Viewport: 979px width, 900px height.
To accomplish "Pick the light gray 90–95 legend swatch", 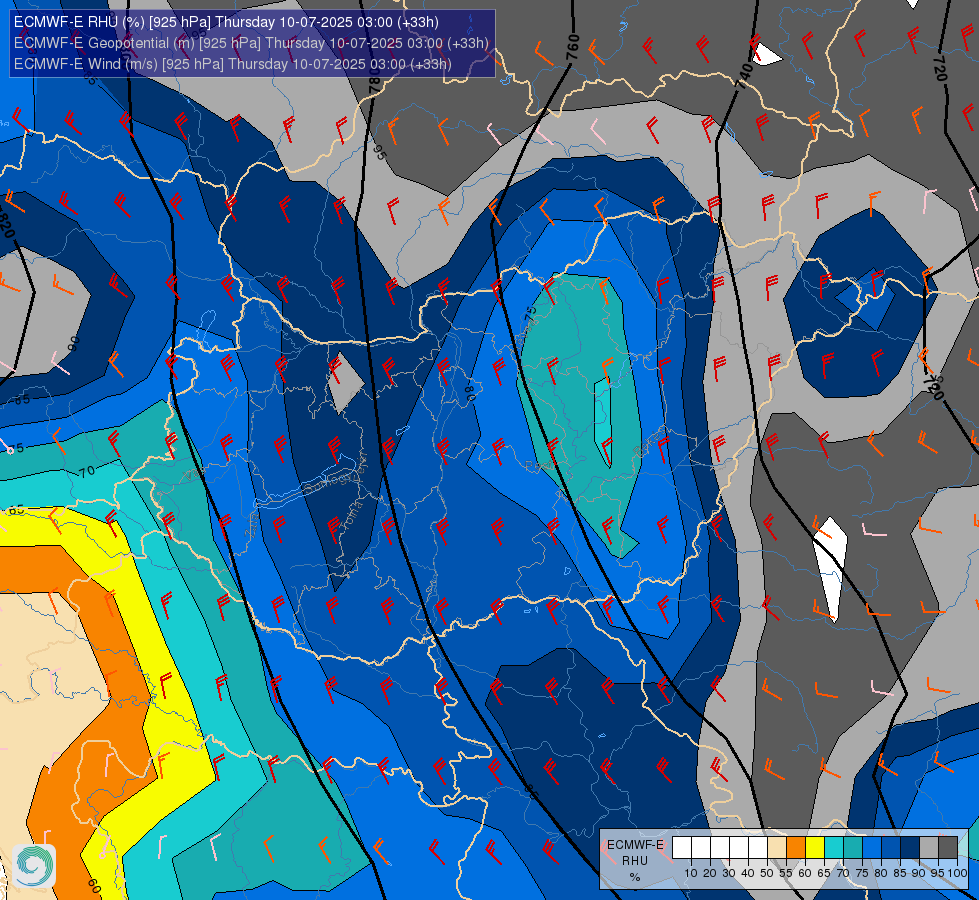I will (x=929, y=848).
